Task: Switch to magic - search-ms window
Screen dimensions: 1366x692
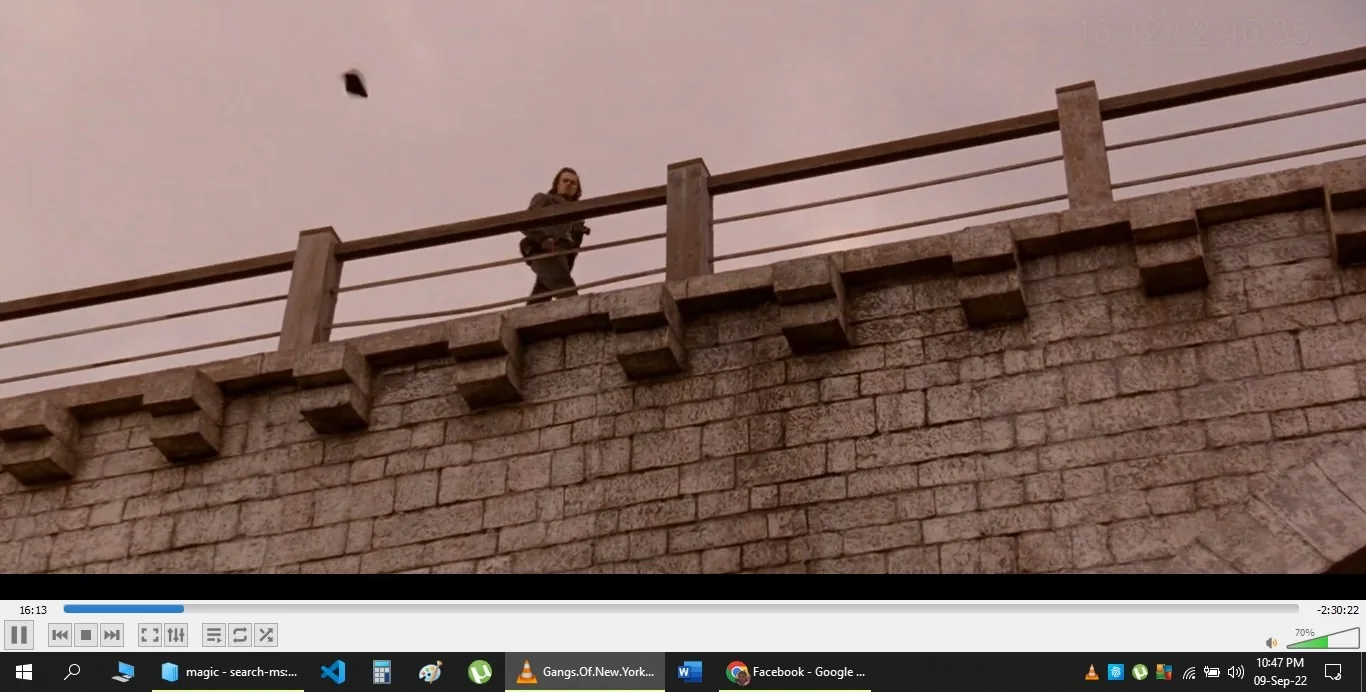Action: (229, 672)
